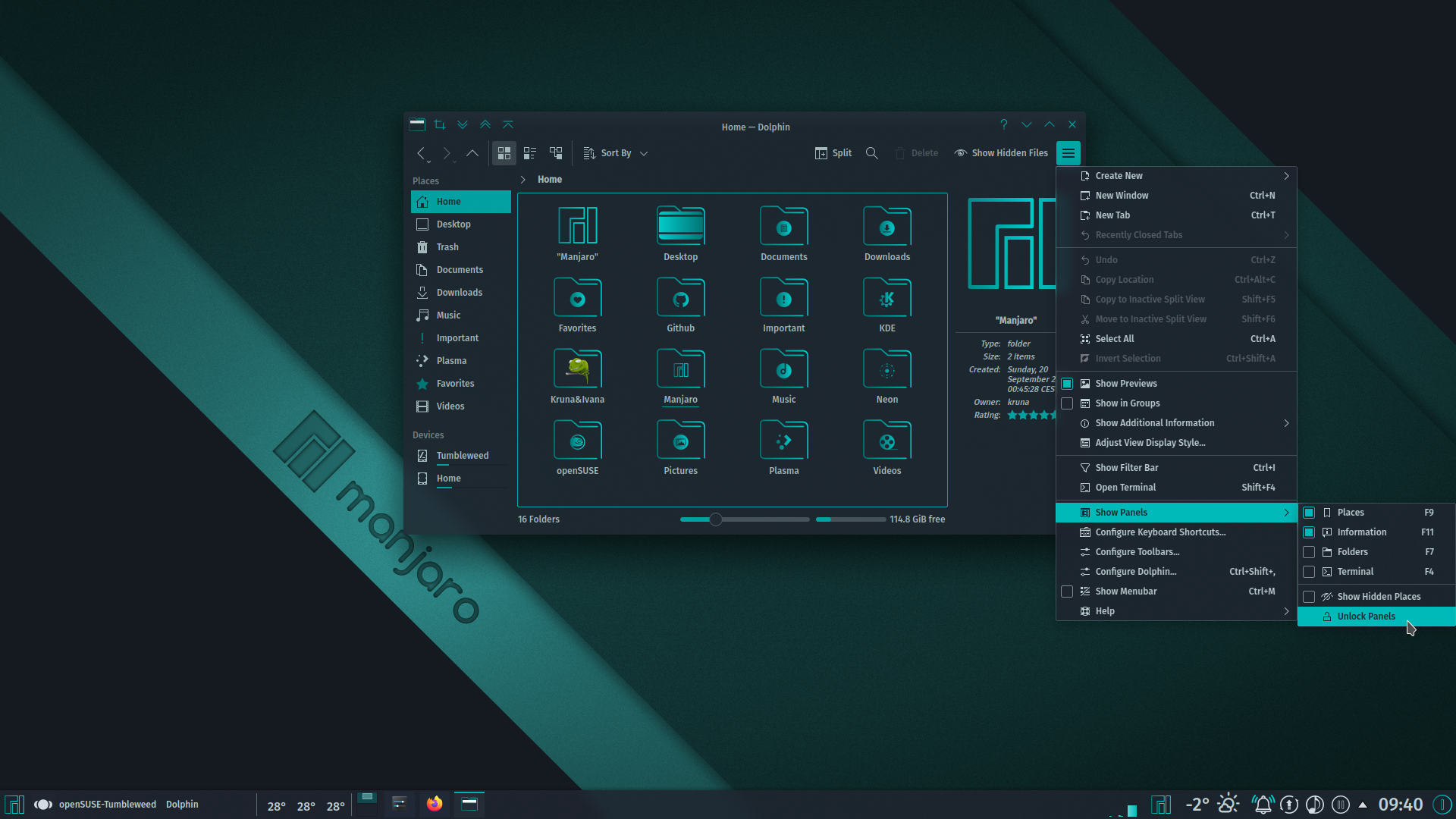Screen dimensions: 1456x819
Task: Uncheck the Places panel option
Action: [1309, 513]
